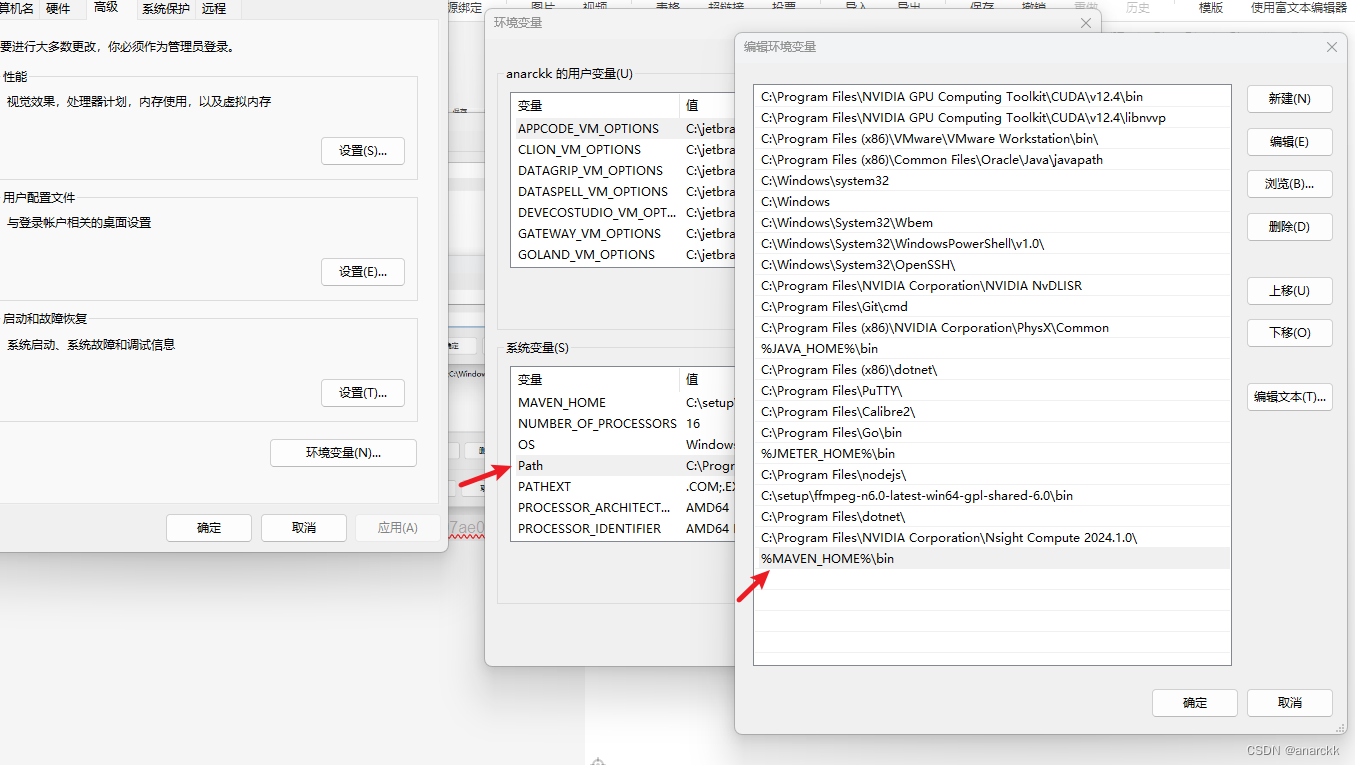Click 新建(N) in the edit variable dialog
This screenshot has width=1355, height=765.
(x=1289, y=99)
